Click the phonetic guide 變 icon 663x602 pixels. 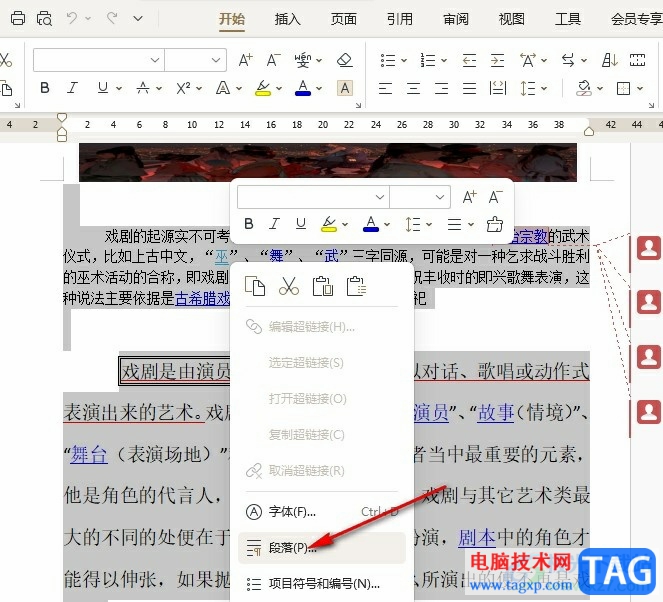[303, 60]
